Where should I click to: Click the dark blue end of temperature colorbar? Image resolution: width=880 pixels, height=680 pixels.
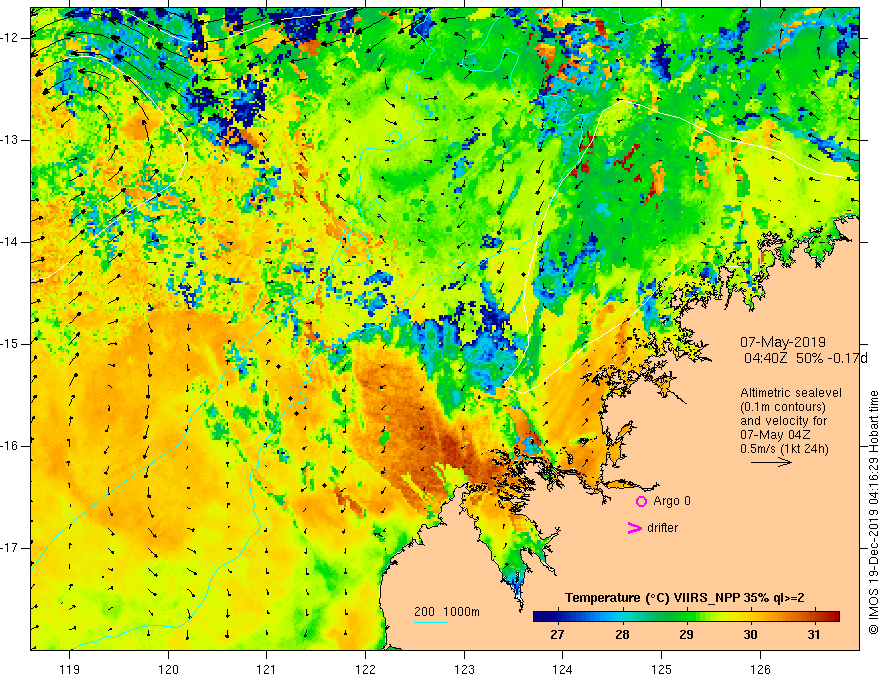click(540, 617)
